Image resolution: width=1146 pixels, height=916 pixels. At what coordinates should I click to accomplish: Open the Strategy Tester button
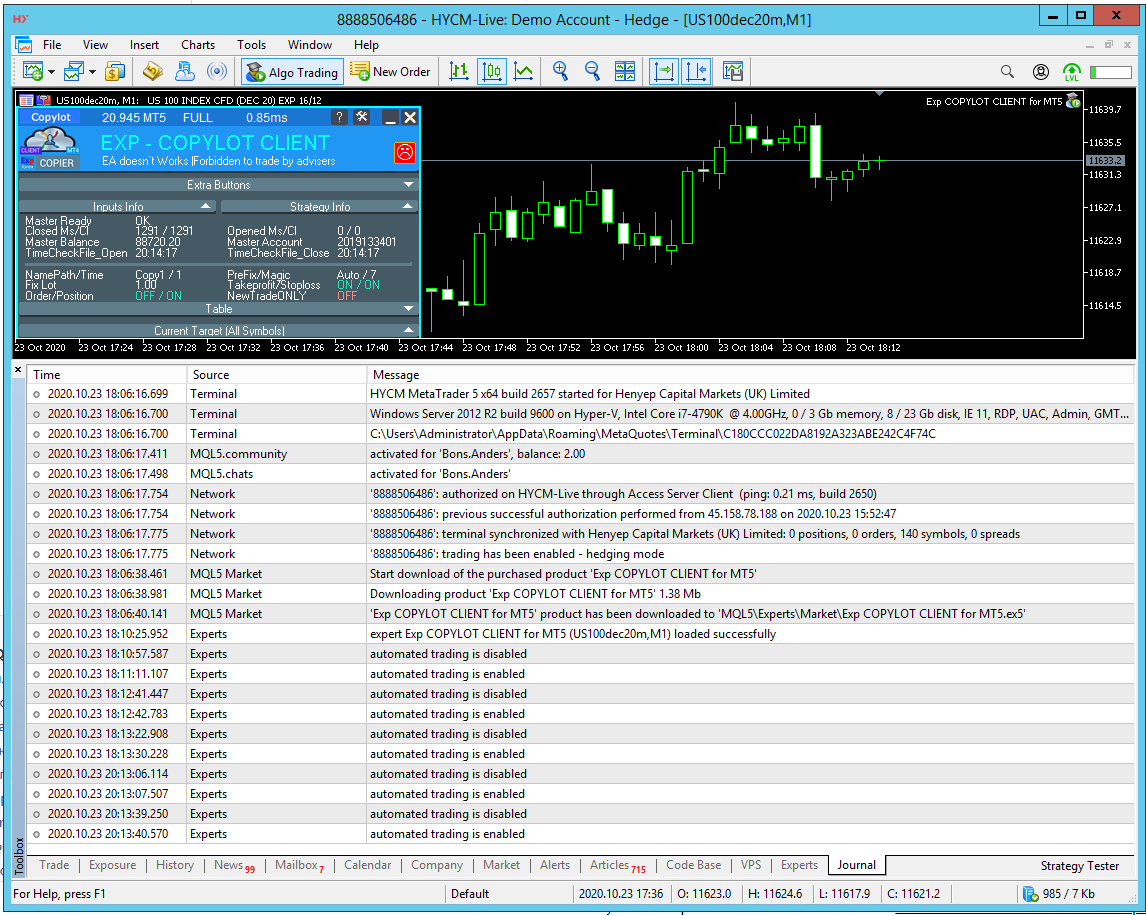tap(1079, 866)
